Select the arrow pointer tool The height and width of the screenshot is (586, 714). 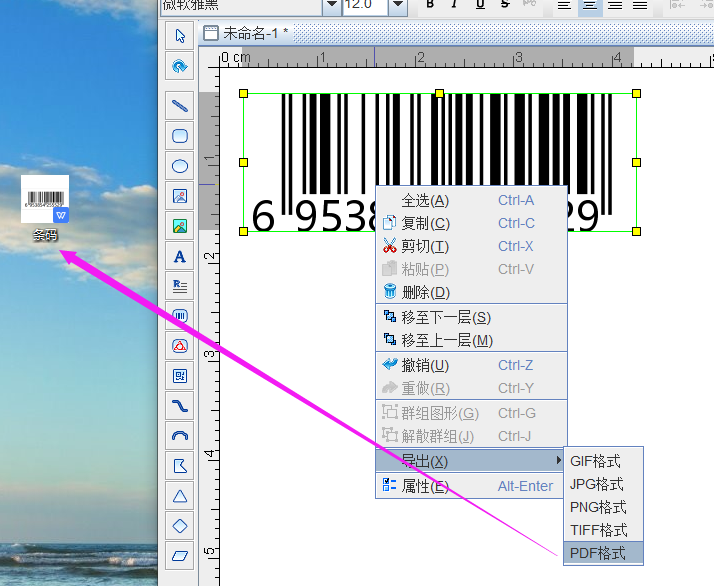point(180,36)
